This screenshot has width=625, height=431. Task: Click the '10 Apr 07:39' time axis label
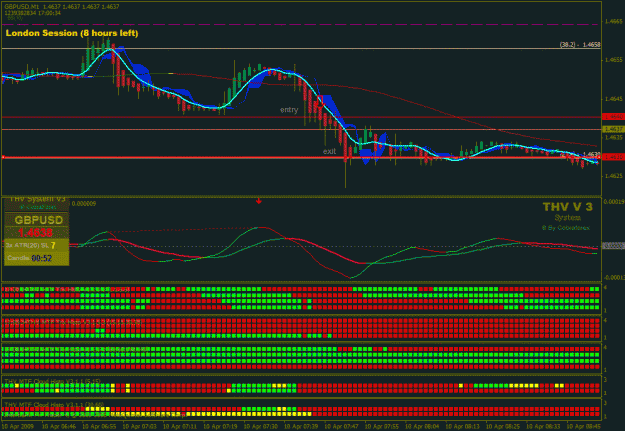click(301, 427)
